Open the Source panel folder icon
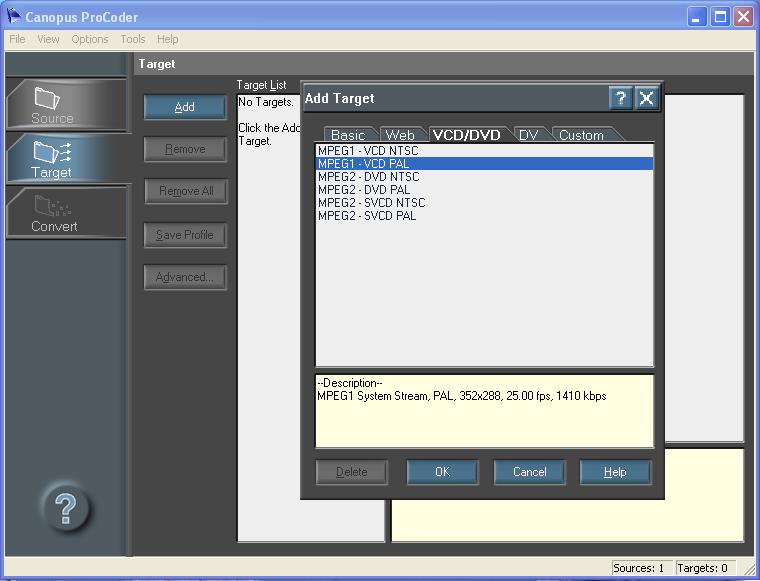This screenshot has height=581, width=760. point(47,98)
